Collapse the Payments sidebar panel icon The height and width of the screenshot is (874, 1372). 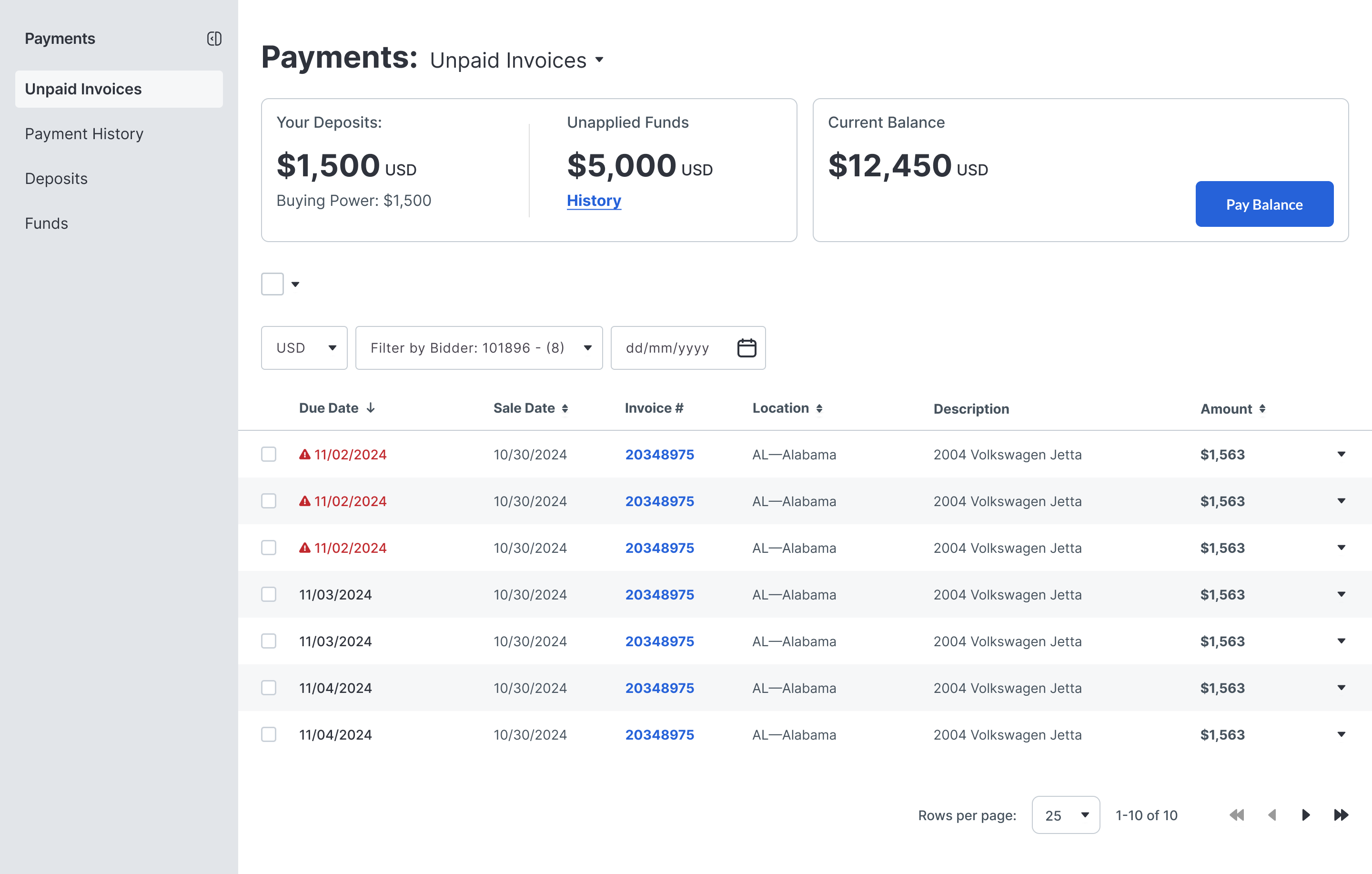coord(214,39)
